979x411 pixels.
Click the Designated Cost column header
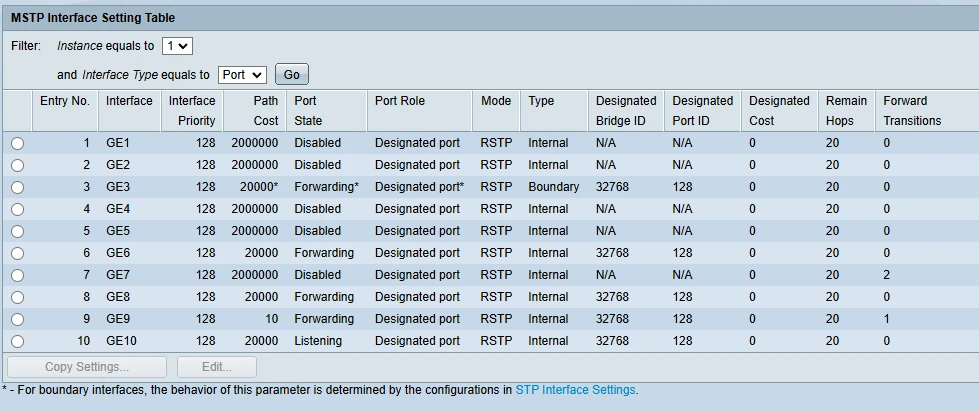pos(779,111)
